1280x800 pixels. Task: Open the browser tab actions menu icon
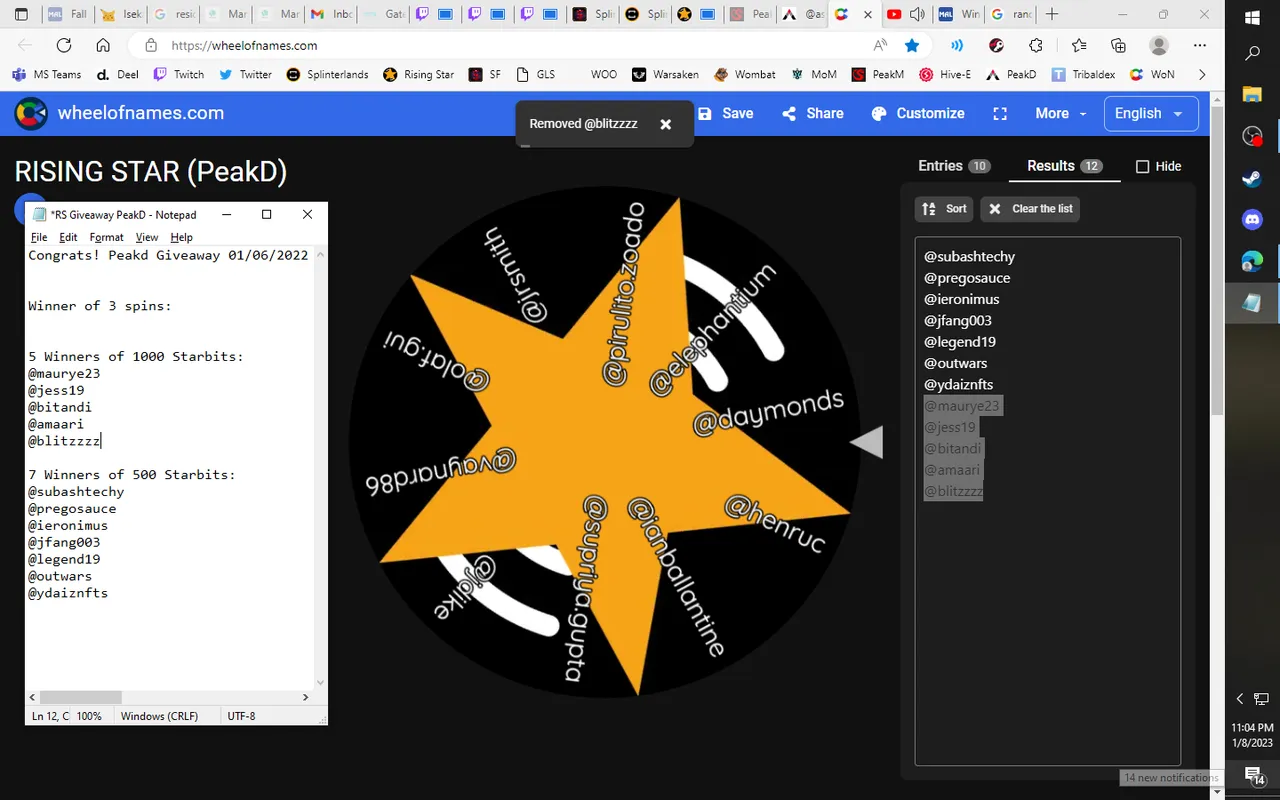(x=20, y=15)
